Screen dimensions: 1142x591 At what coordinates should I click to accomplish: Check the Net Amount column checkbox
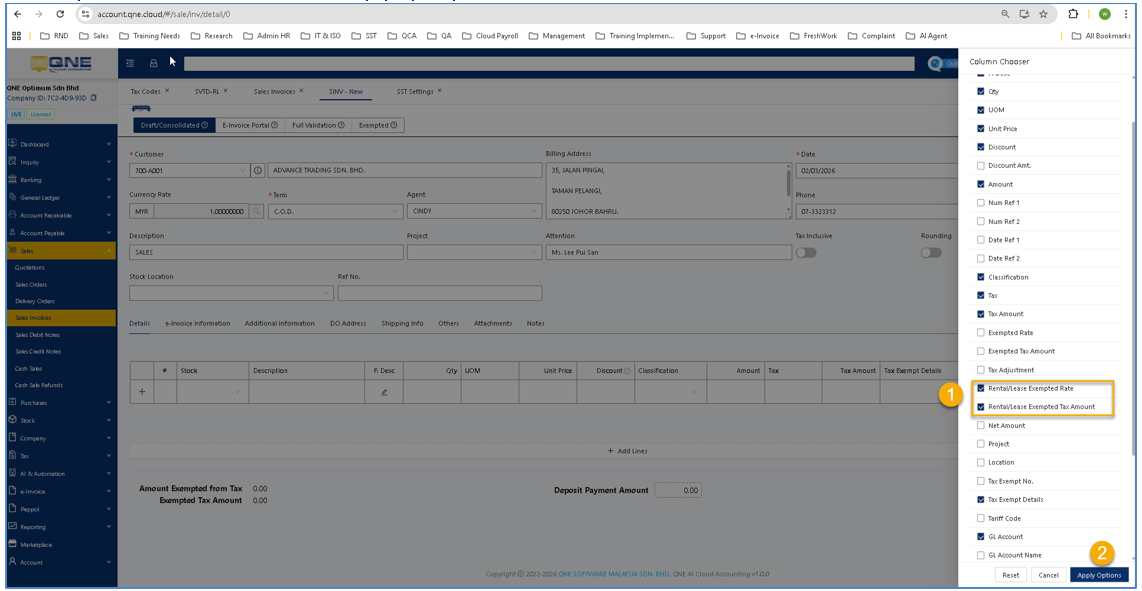(981, 425)
